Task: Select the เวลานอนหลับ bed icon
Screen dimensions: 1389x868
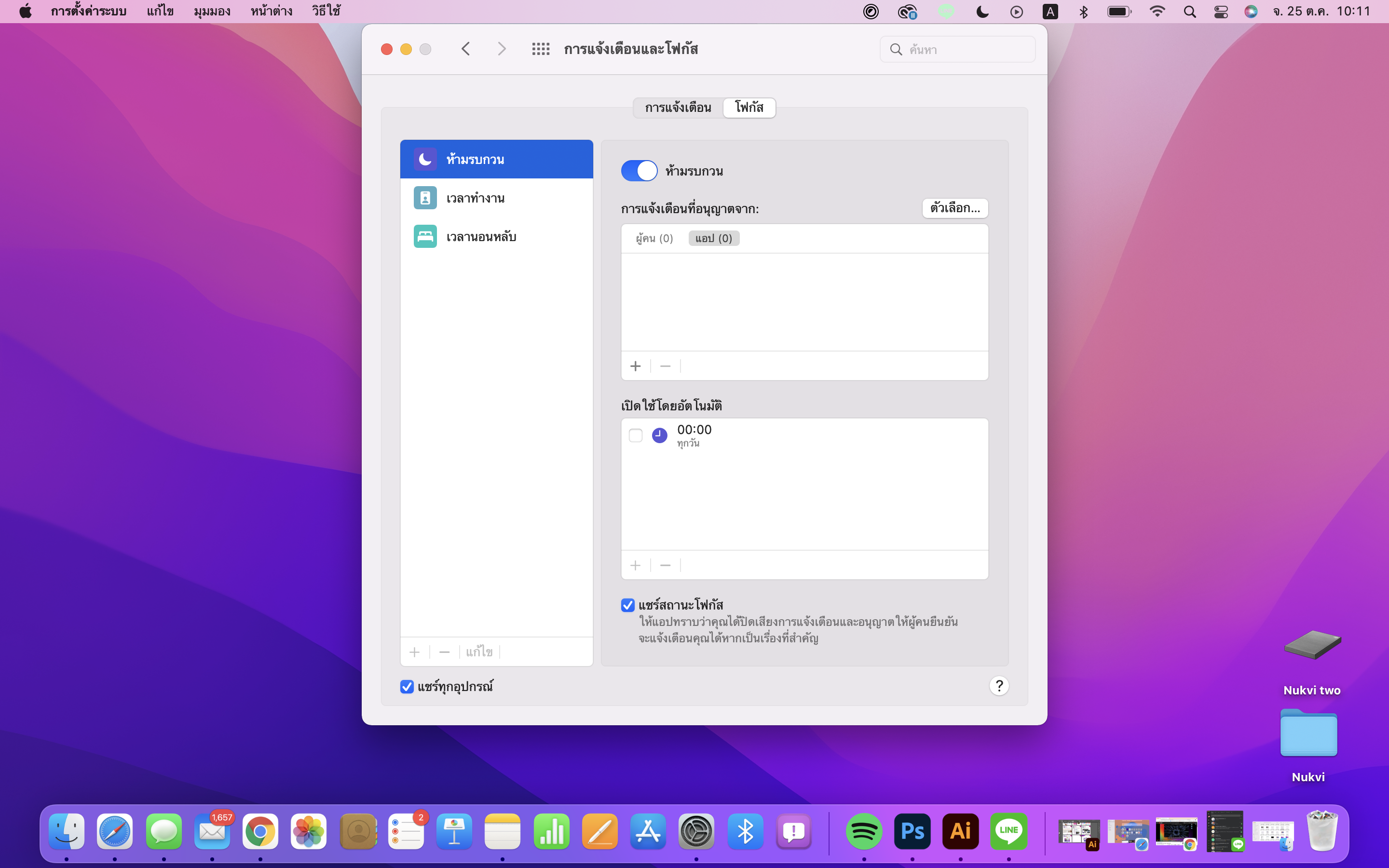Action: tap(425, 236)
